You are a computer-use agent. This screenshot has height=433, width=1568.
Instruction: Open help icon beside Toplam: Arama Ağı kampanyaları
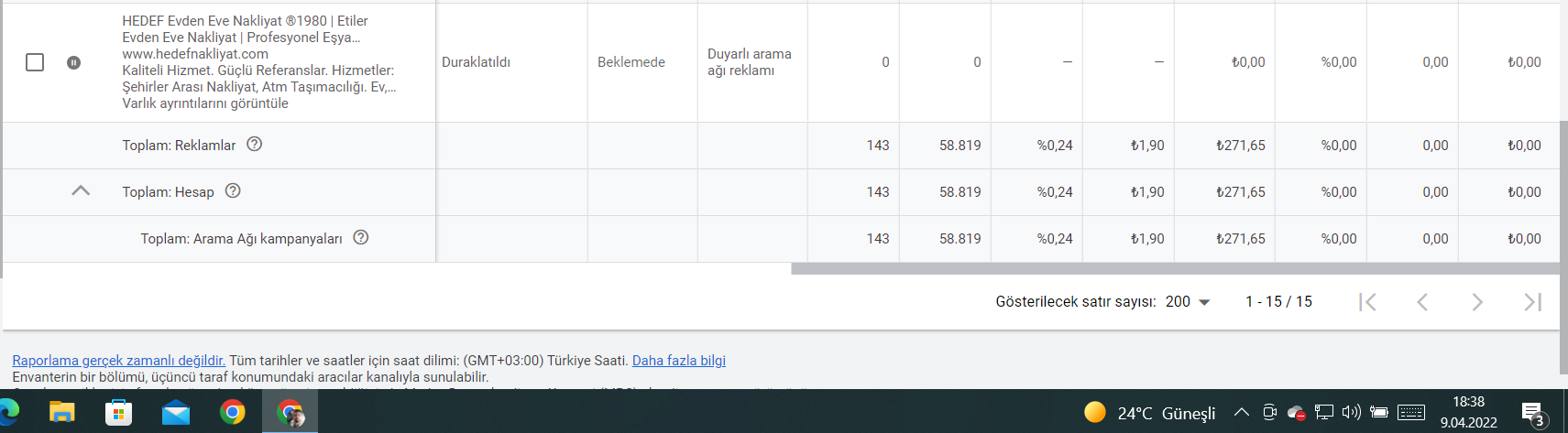point(361,237)
